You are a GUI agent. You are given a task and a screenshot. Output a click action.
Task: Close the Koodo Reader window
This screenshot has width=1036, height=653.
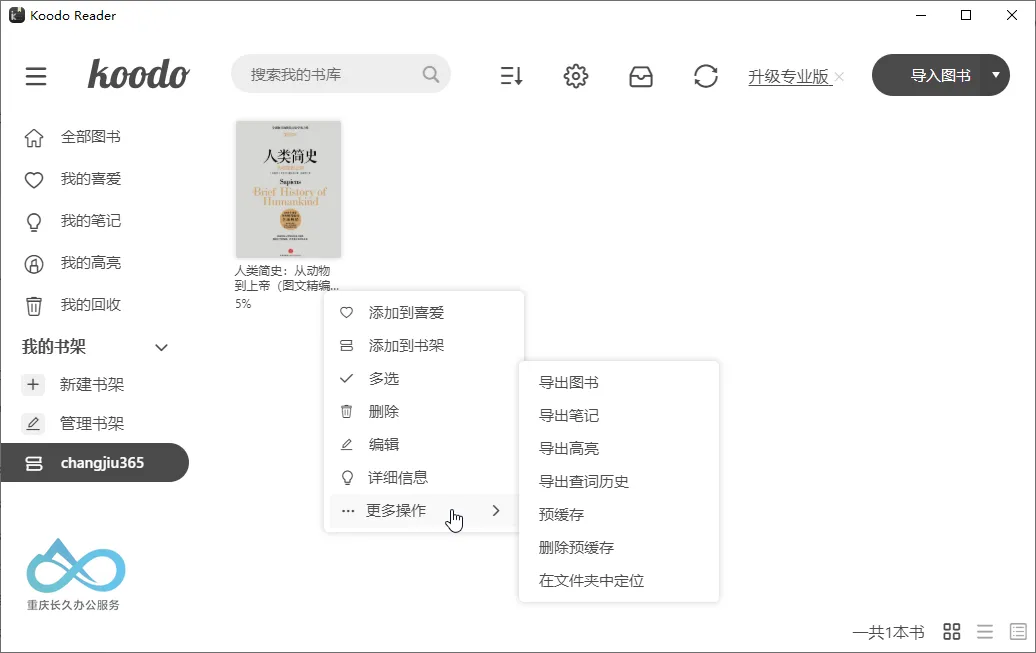coord(1012,15)
